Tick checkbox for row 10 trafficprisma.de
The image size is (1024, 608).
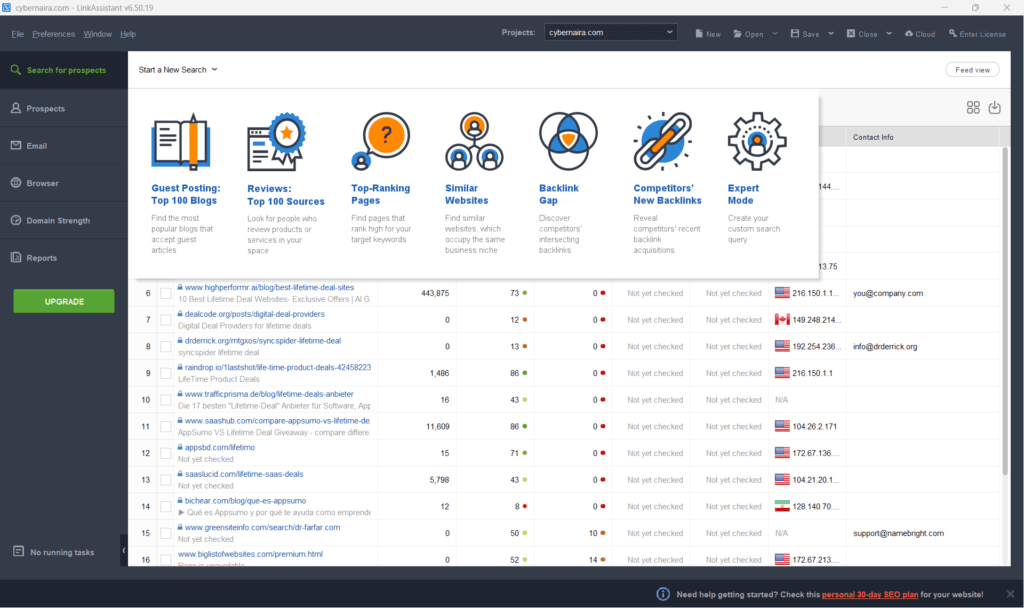click(x=166, y=400)
